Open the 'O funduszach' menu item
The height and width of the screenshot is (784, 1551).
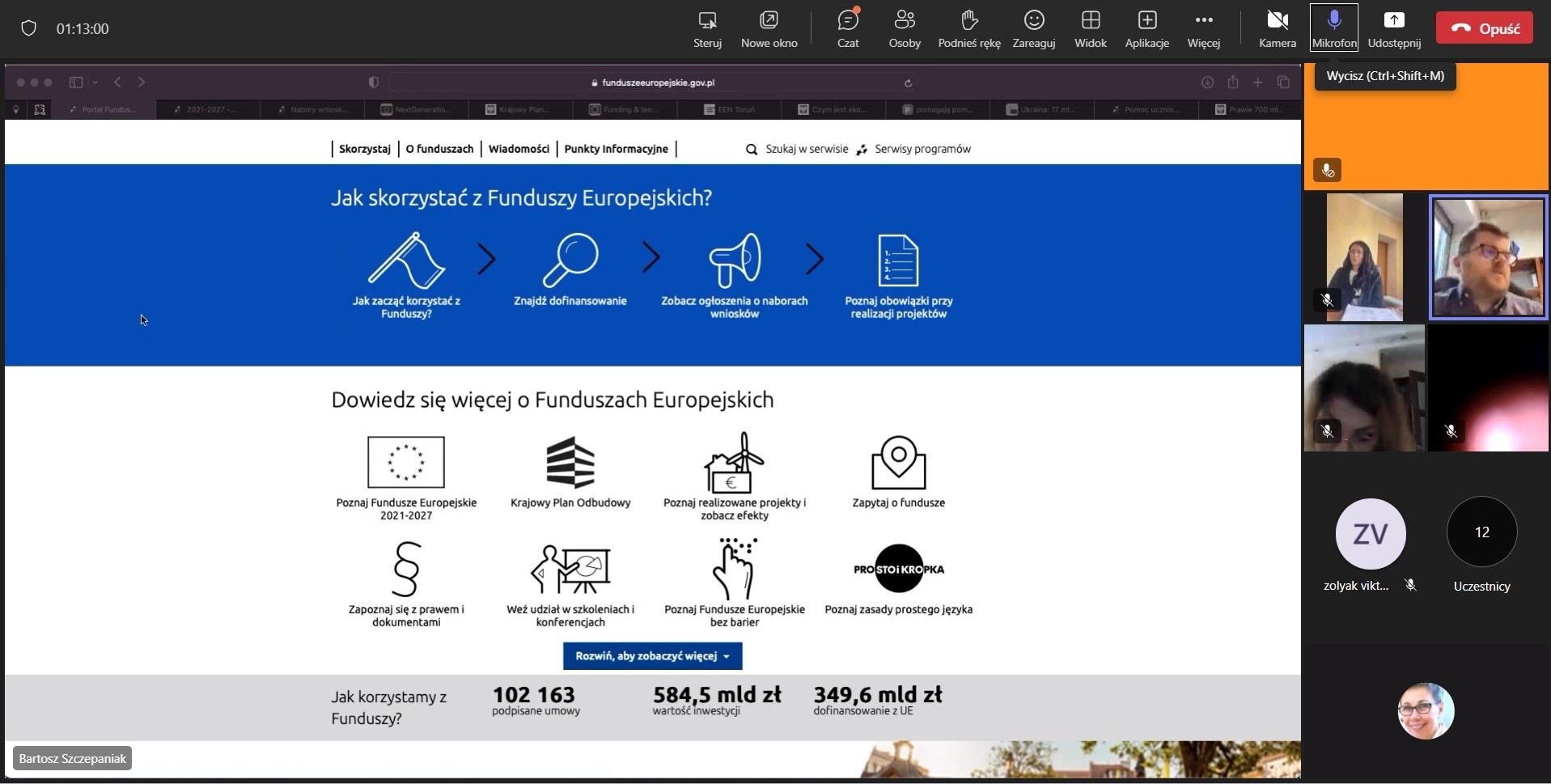click(x=439, y=149)
